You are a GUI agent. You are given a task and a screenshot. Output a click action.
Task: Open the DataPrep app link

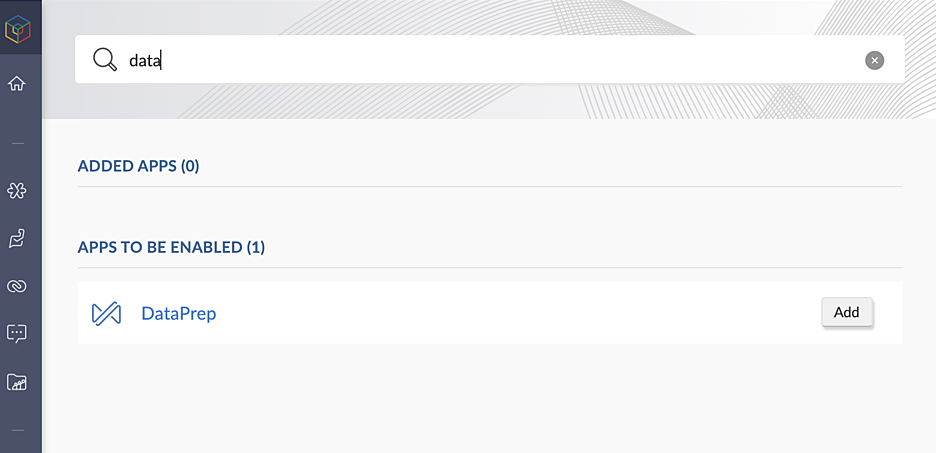pos(178,313)
